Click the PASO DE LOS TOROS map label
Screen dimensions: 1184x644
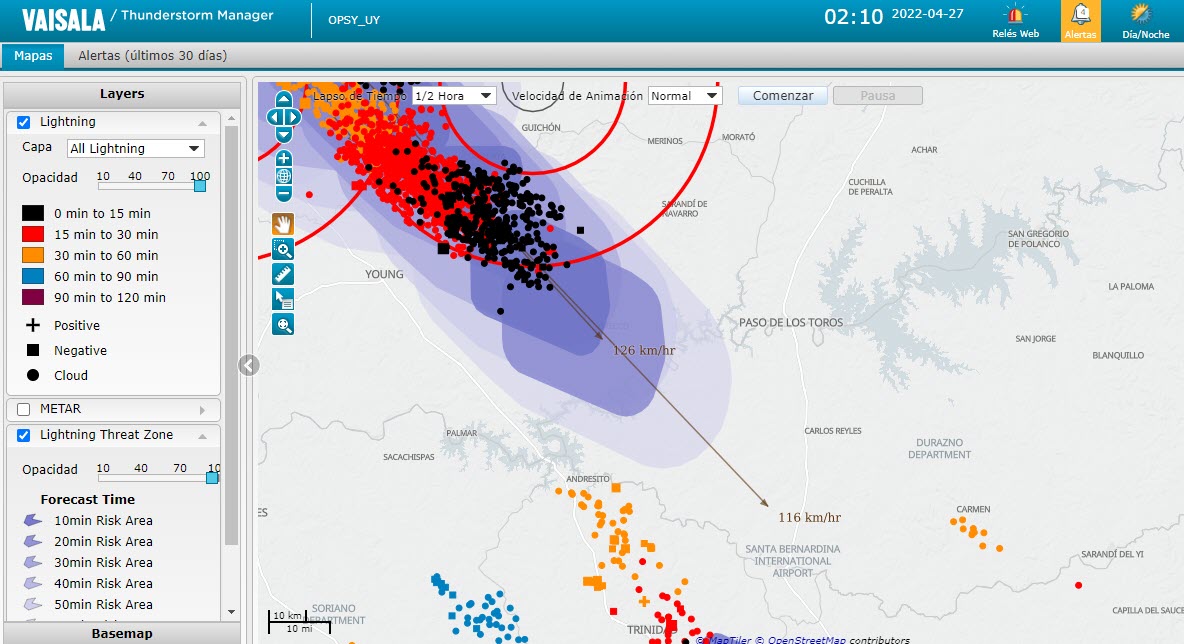(791, 322)
